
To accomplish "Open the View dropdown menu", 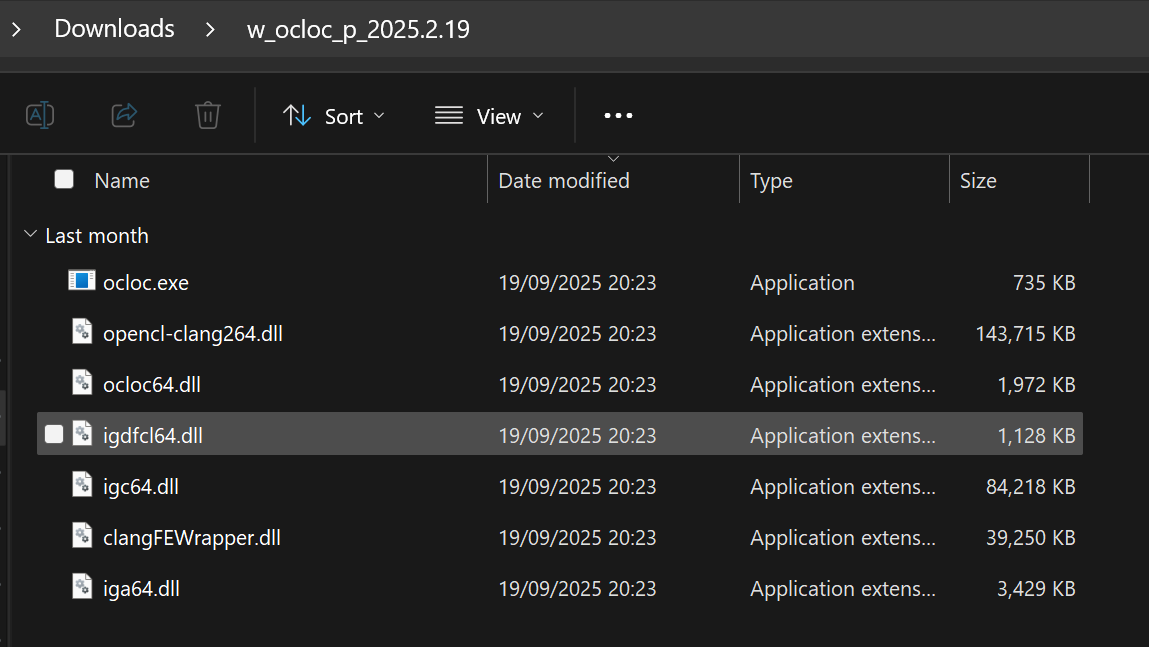I will coord(489,116).
